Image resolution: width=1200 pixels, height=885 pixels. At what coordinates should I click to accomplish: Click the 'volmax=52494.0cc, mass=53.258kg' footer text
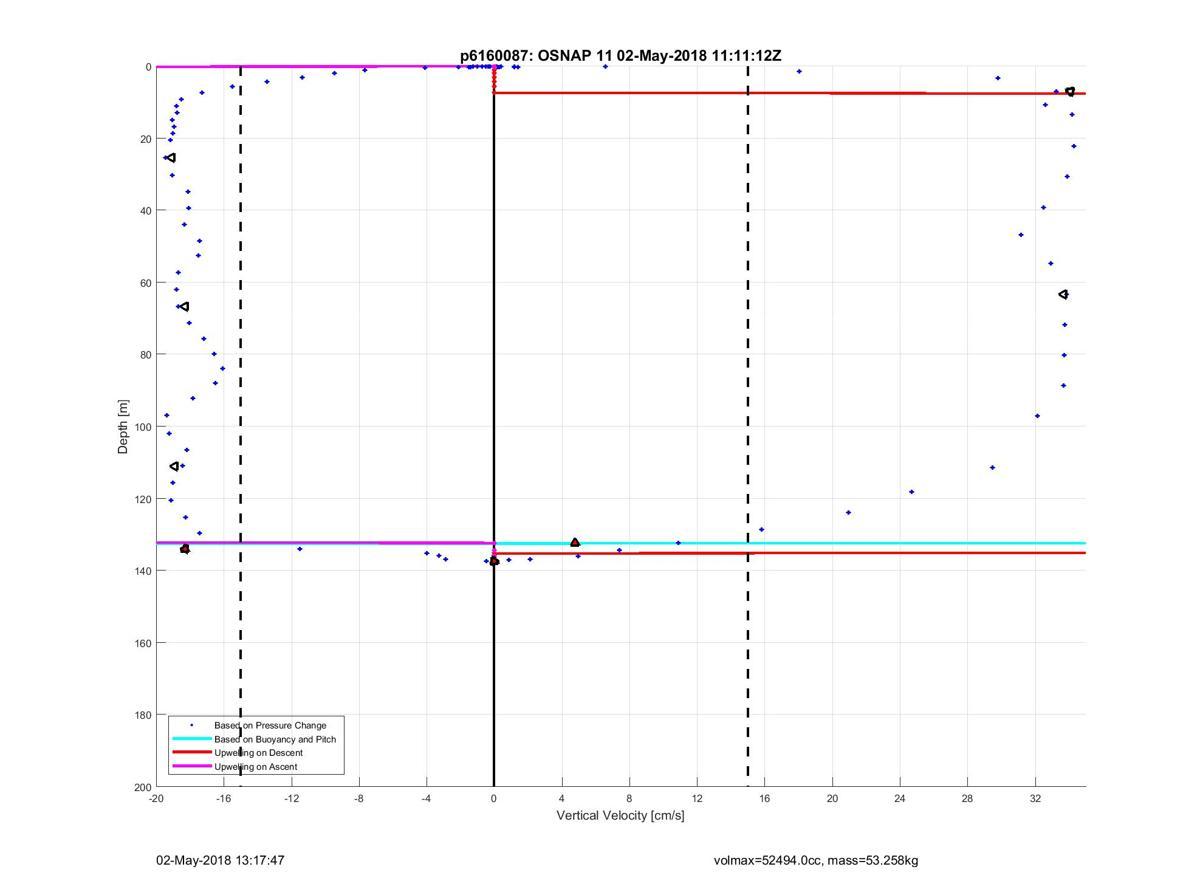816,860
